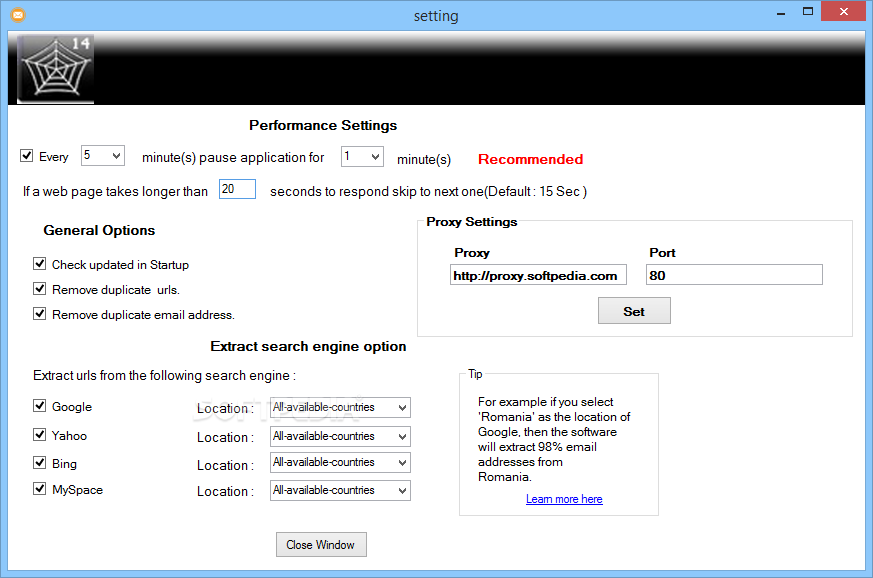Click the Proxy Settings group label
This screenshot has width=873, height=578.
coord(472,222)
